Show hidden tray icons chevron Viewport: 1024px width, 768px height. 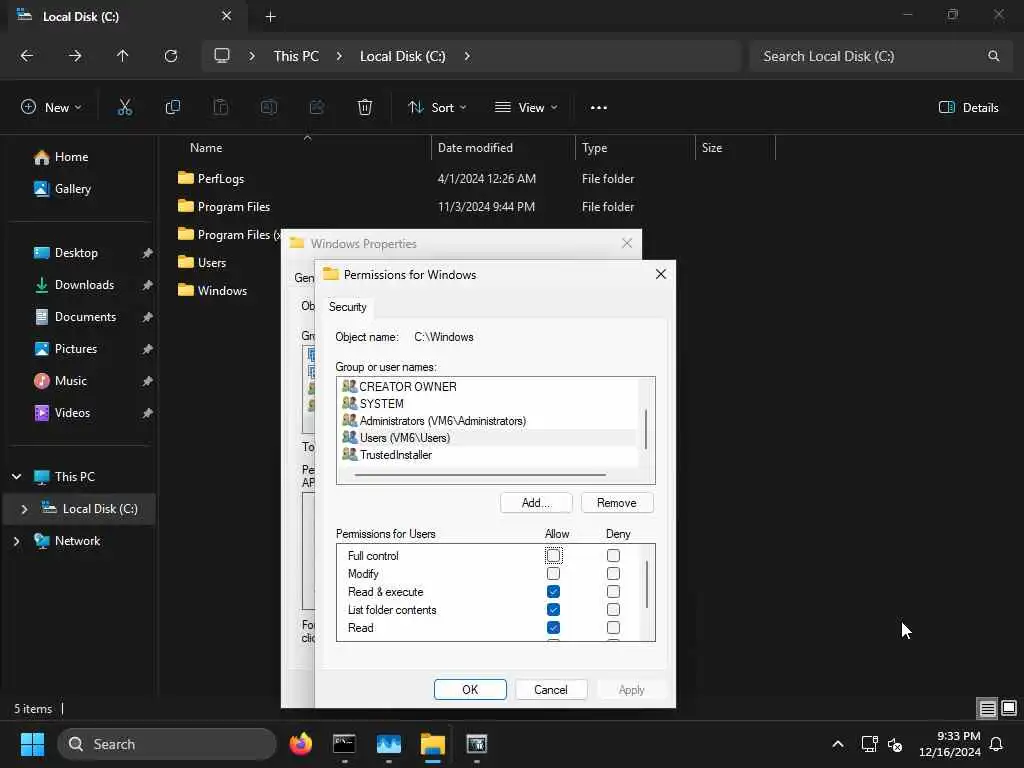coord(837,744)
